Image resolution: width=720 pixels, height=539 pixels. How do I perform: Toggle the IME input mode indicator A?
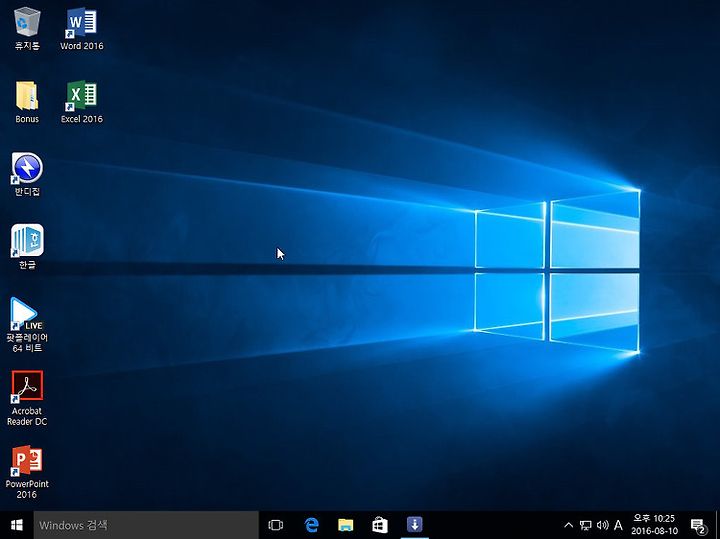coord(619,525)
